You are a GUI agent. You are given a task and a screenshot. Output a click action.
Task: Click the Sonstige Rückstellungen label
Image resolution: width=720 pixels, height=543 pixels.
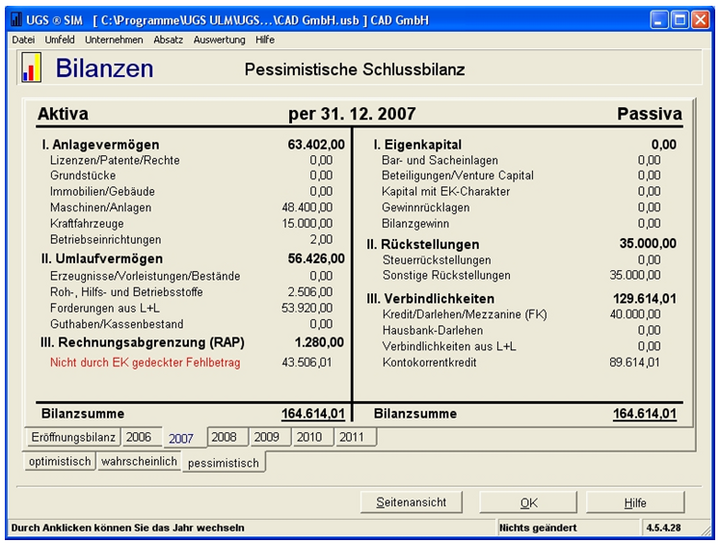pyautogui.click(x=446, y=275)
